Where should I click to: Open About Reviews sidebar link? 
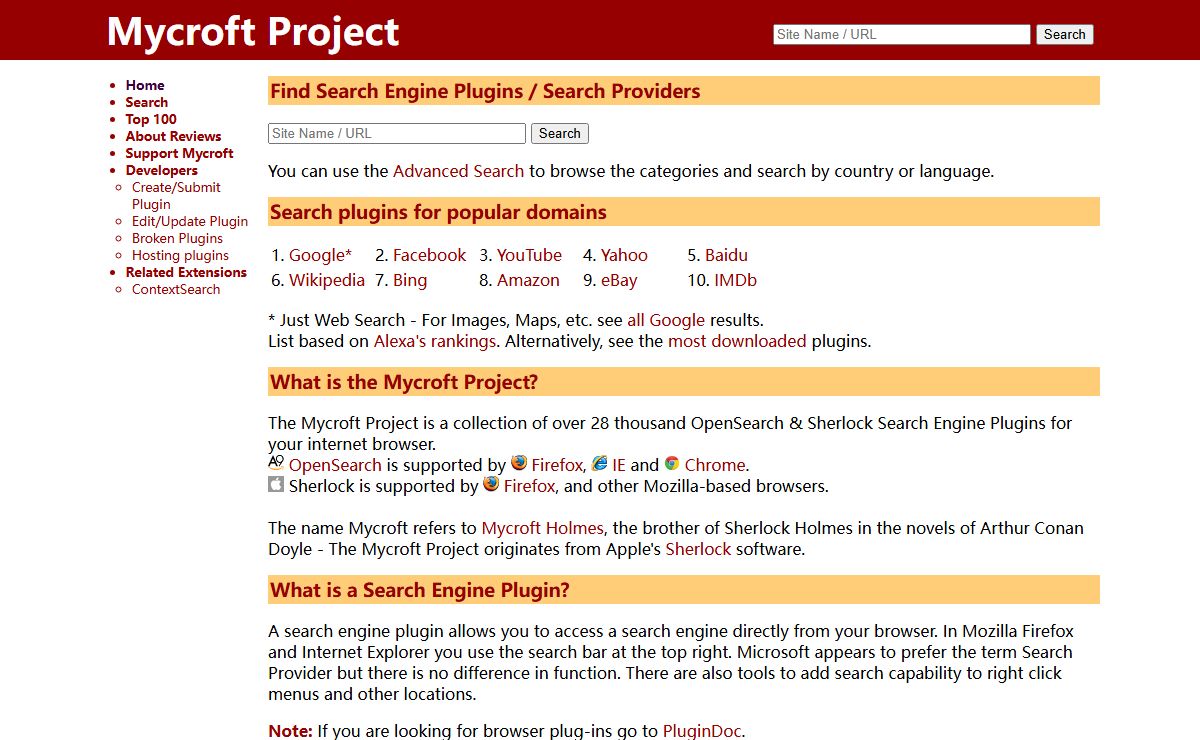(173, 136)
